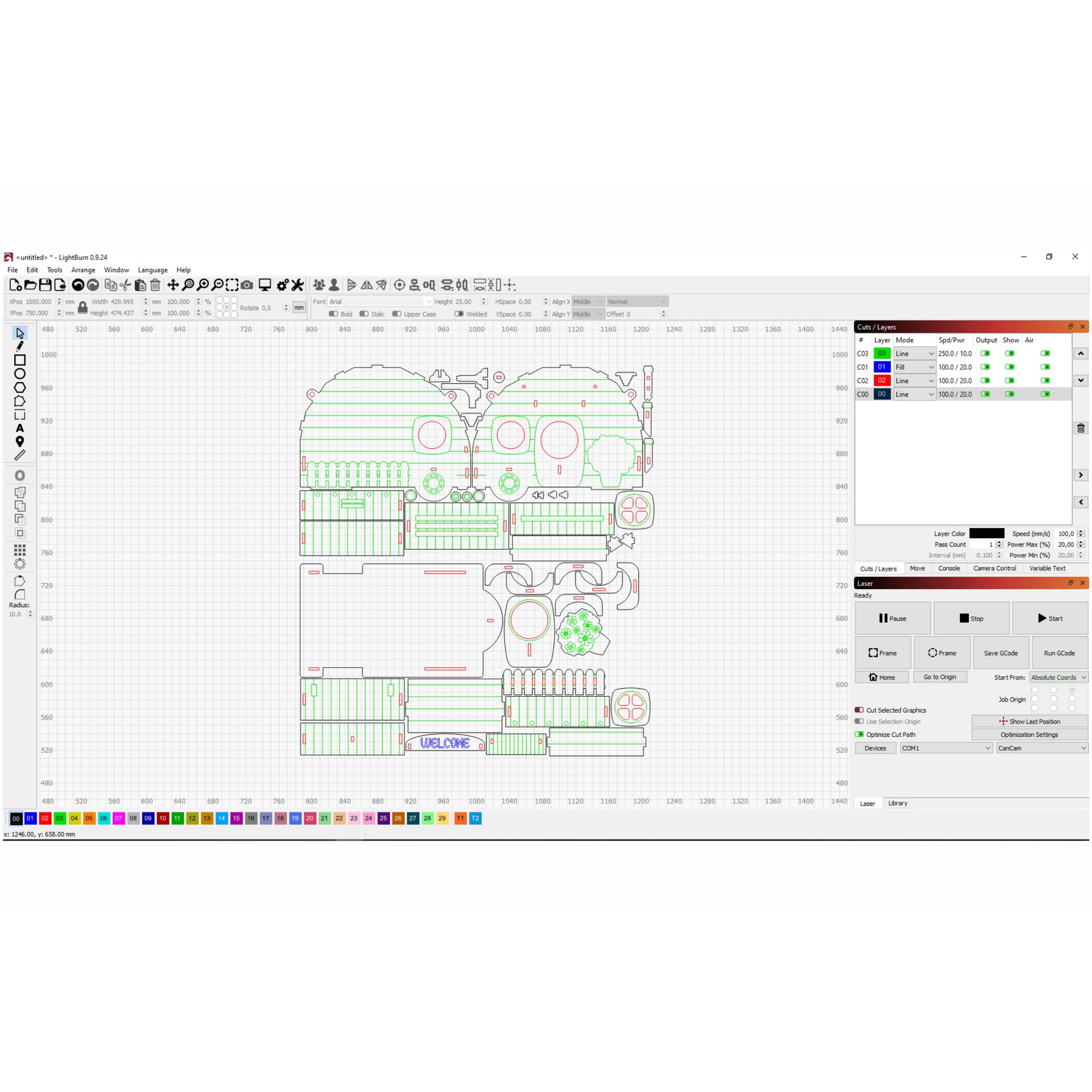Open Mode dropdown for layer C03

tap(914, 354)
